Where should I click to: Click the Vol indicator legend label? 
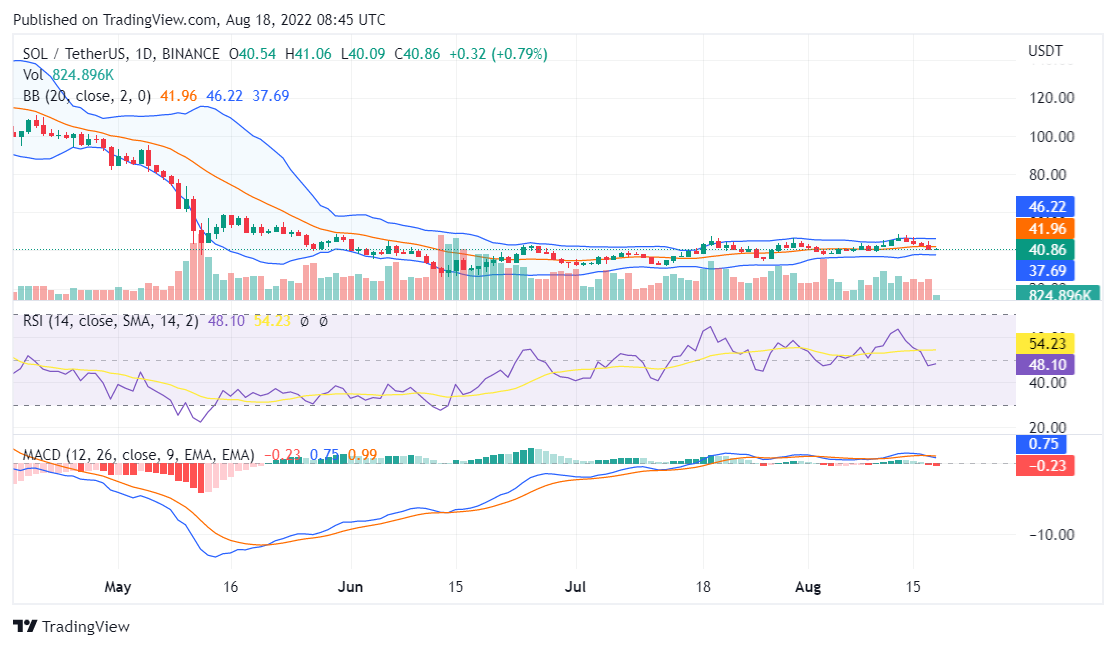tap(33, 75)
